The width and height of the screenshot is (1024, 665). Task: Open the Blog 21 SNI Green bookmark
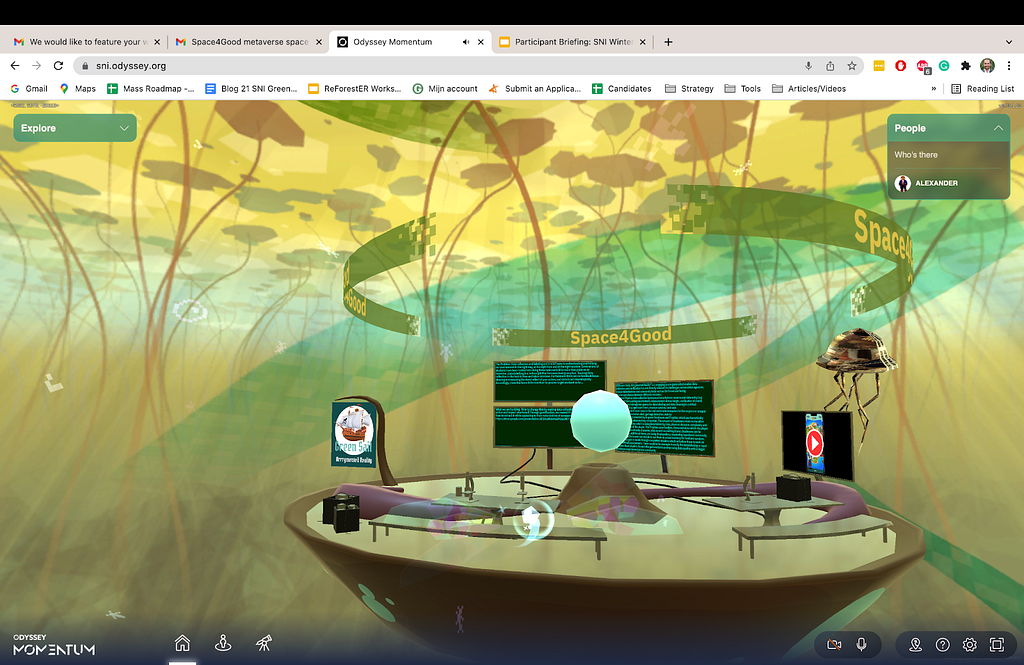[251, 88]
